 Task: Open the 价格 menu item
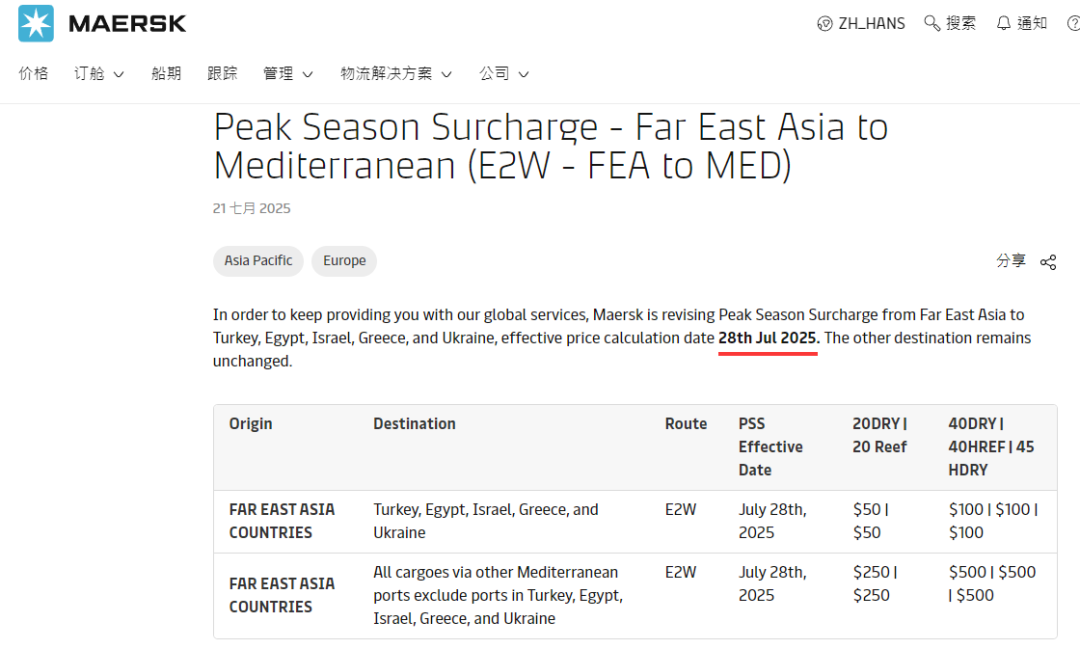coord(33,73)
